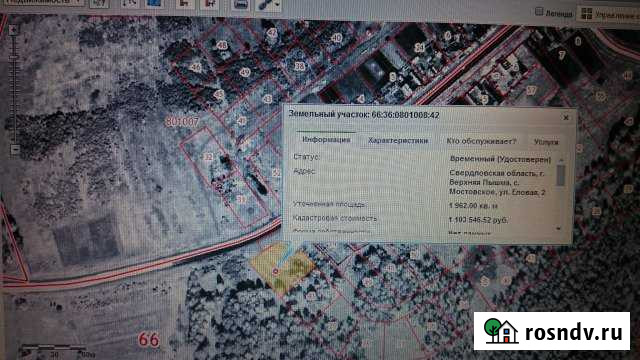Switch to the Характеристики tab
Image resolution: width=640 pixels, height=360 pixels.
[398, 140]
